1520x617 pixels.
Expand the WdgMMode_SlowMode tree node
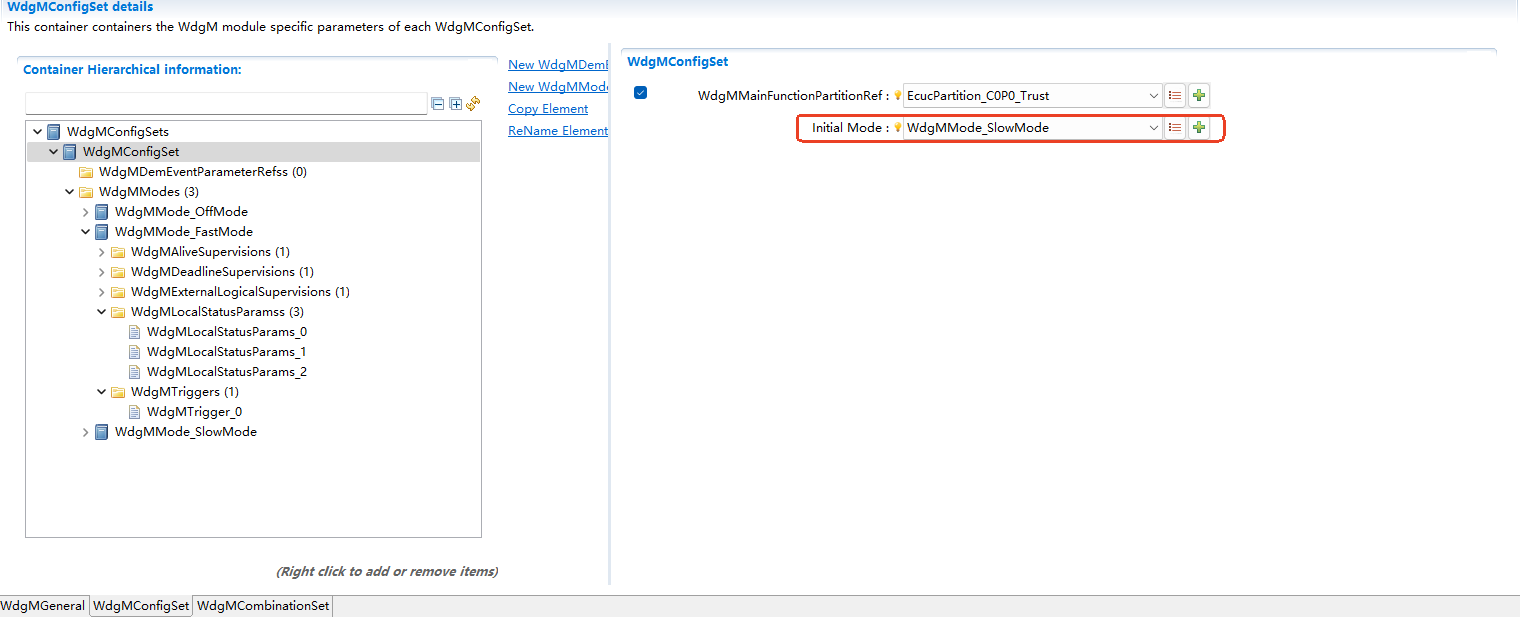86,432
